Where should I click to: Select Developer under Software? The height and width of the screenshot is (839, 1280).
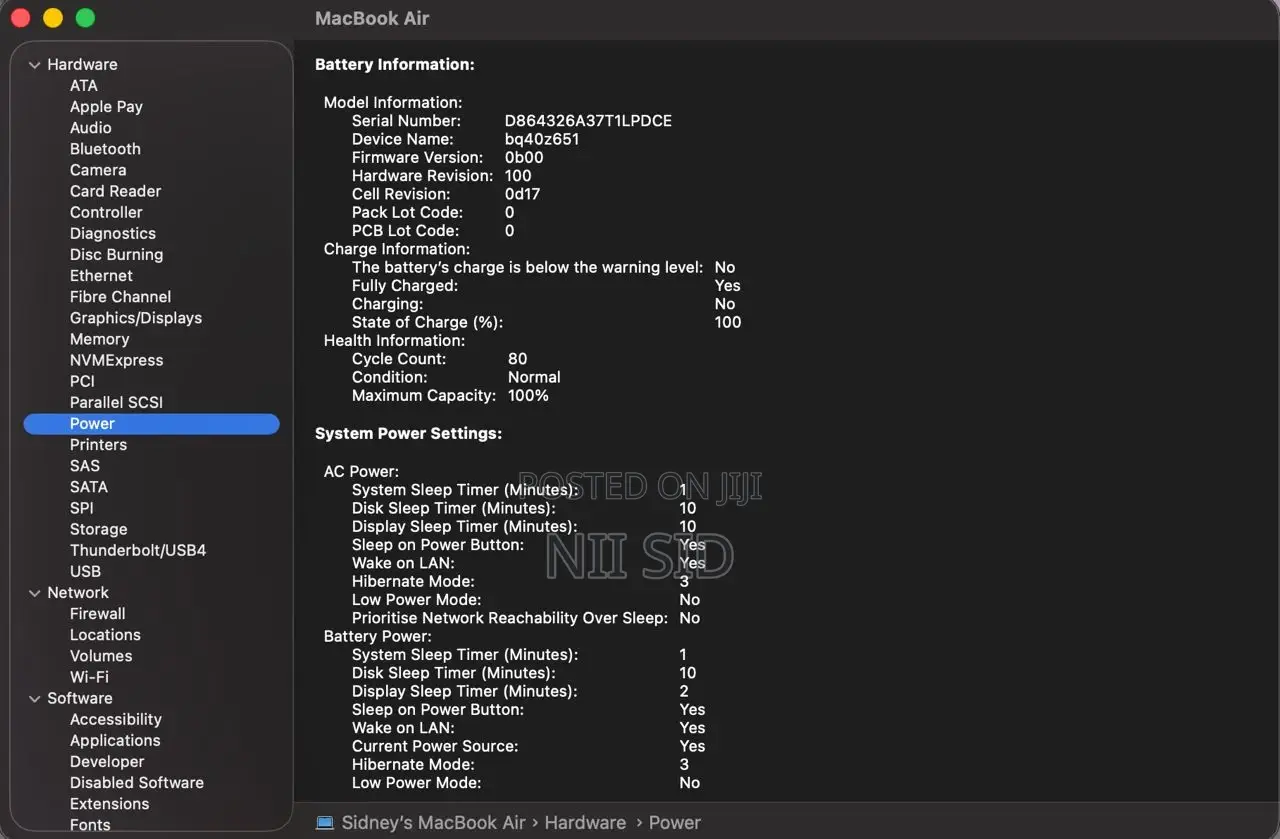tap(107, 762)
